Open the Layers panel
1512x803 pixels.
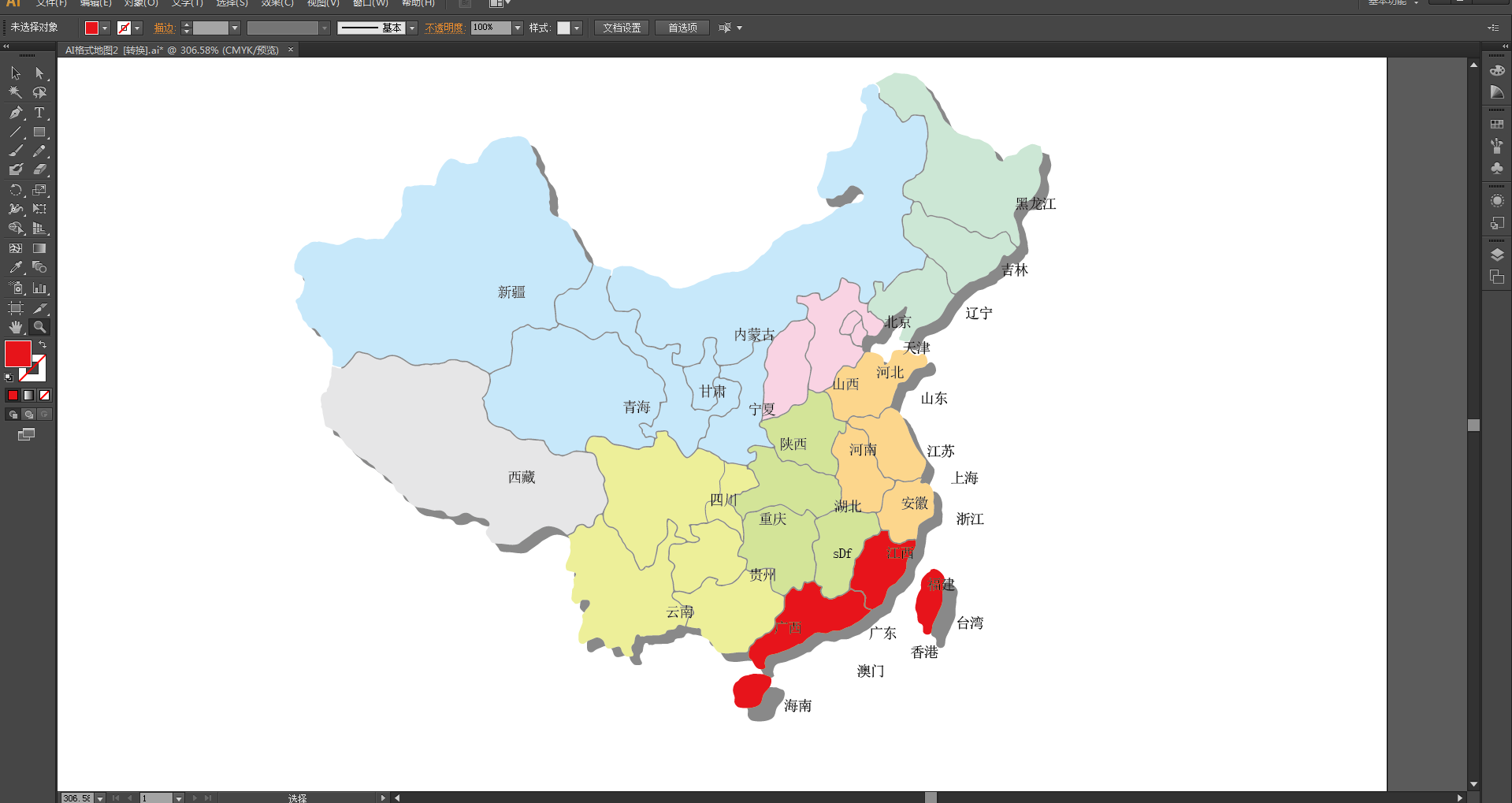tap(1496, 254)
